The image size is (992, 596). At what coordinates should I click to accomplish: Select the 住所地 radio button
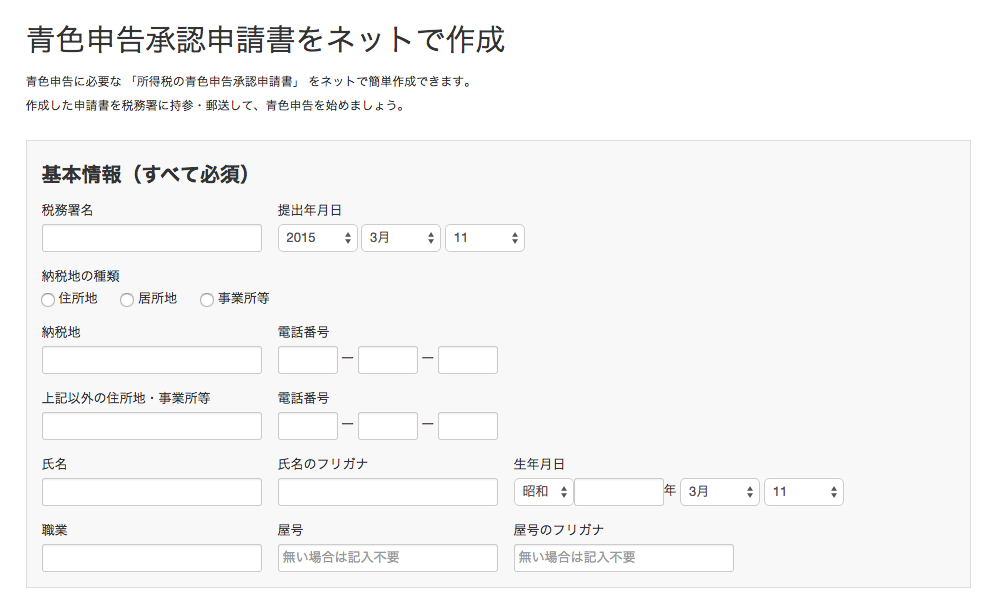click(x=48, y=299)
